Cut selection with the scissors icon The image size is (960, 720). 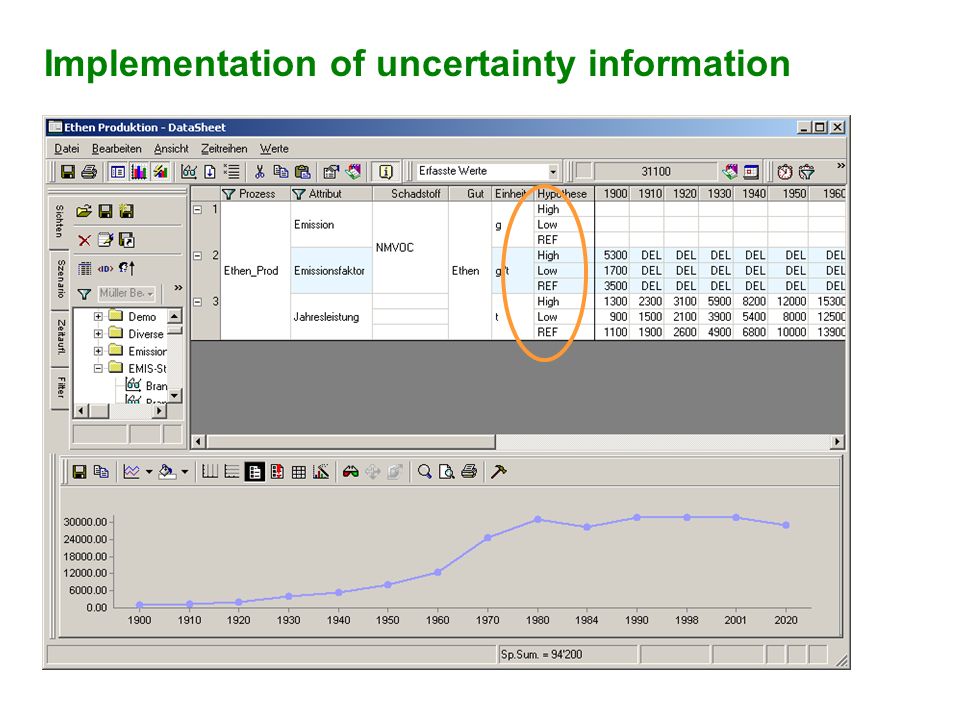[x=260, y=172]
